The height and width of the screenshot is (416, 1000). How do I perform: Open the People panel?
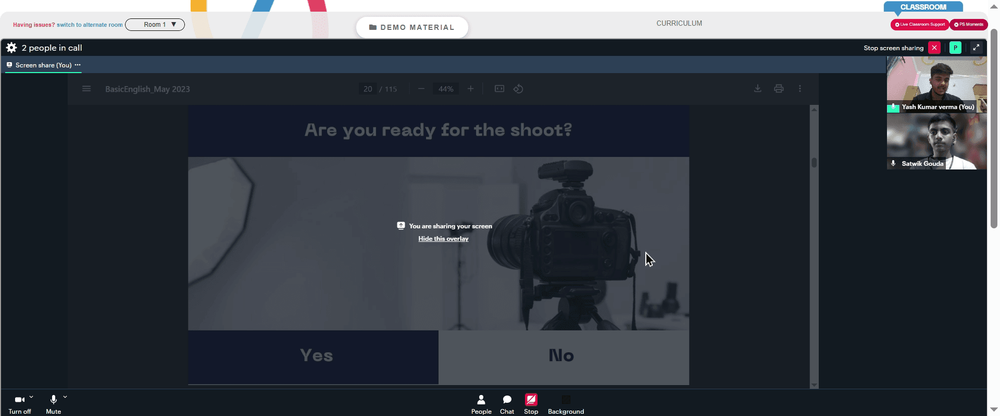(x=481, y=405)
